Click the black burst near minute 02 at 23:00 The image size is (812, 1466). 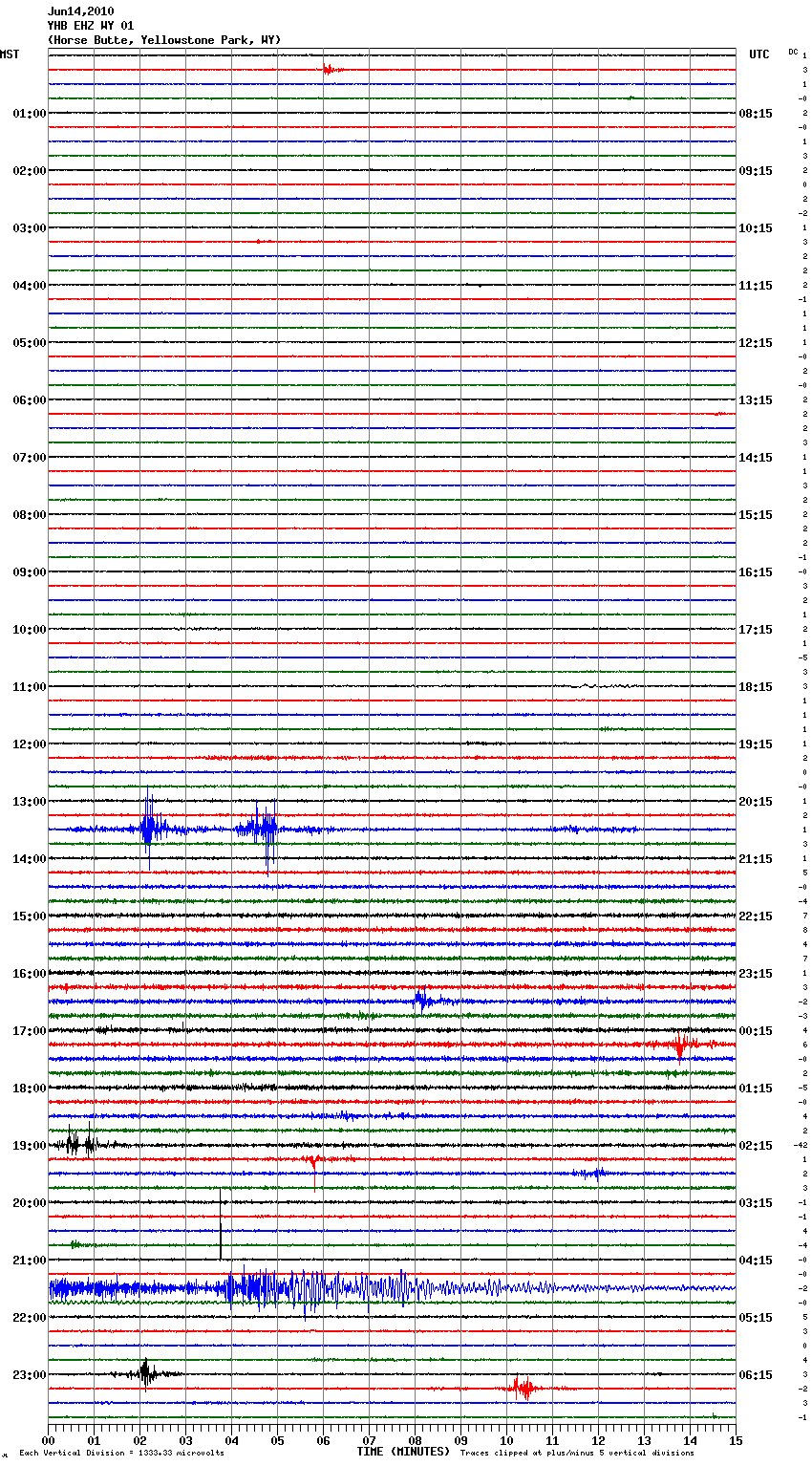tap(145, 1373)
